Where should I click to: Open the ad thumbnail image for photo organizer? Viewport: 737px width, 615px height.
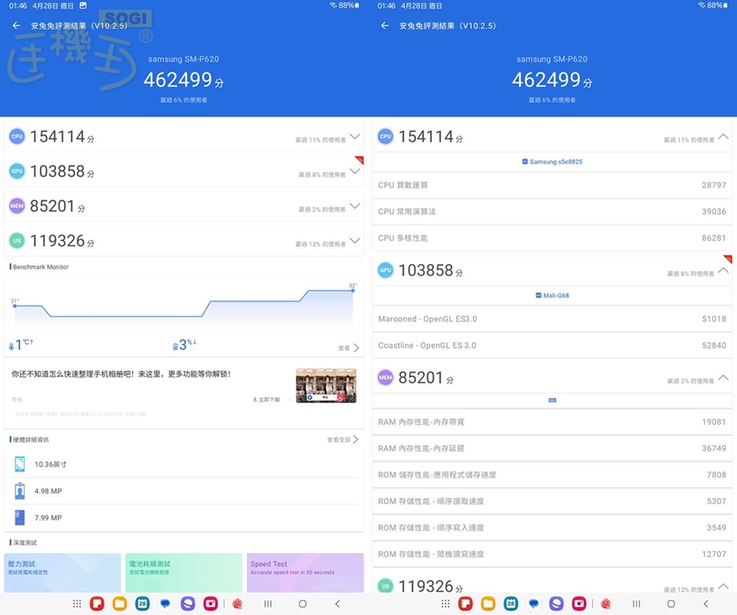[326, 386]
